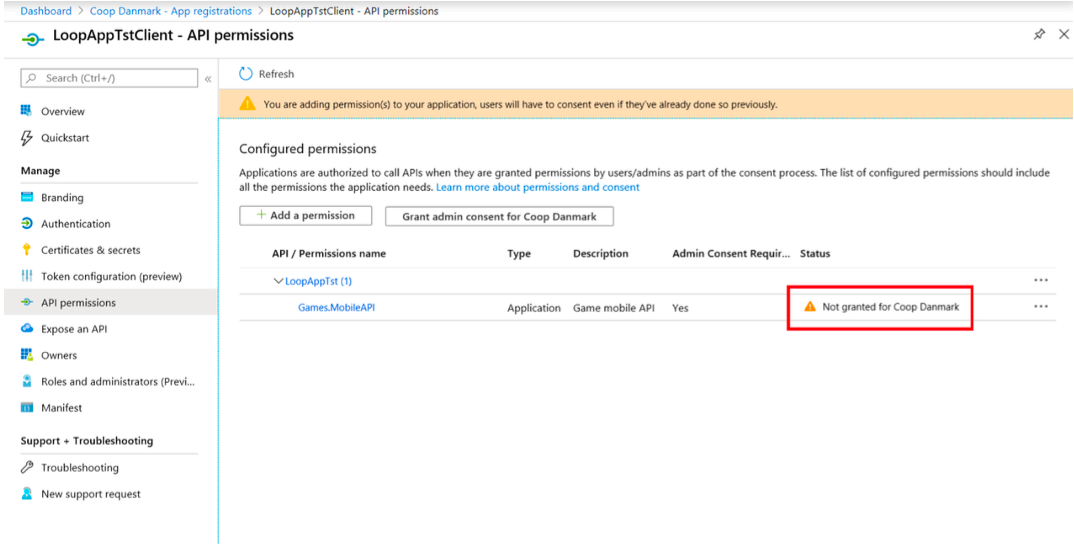Screen dimensions: 1074x551
Task: Go to Dashboard breadcrumb
Action: click(x=46, y=11)
